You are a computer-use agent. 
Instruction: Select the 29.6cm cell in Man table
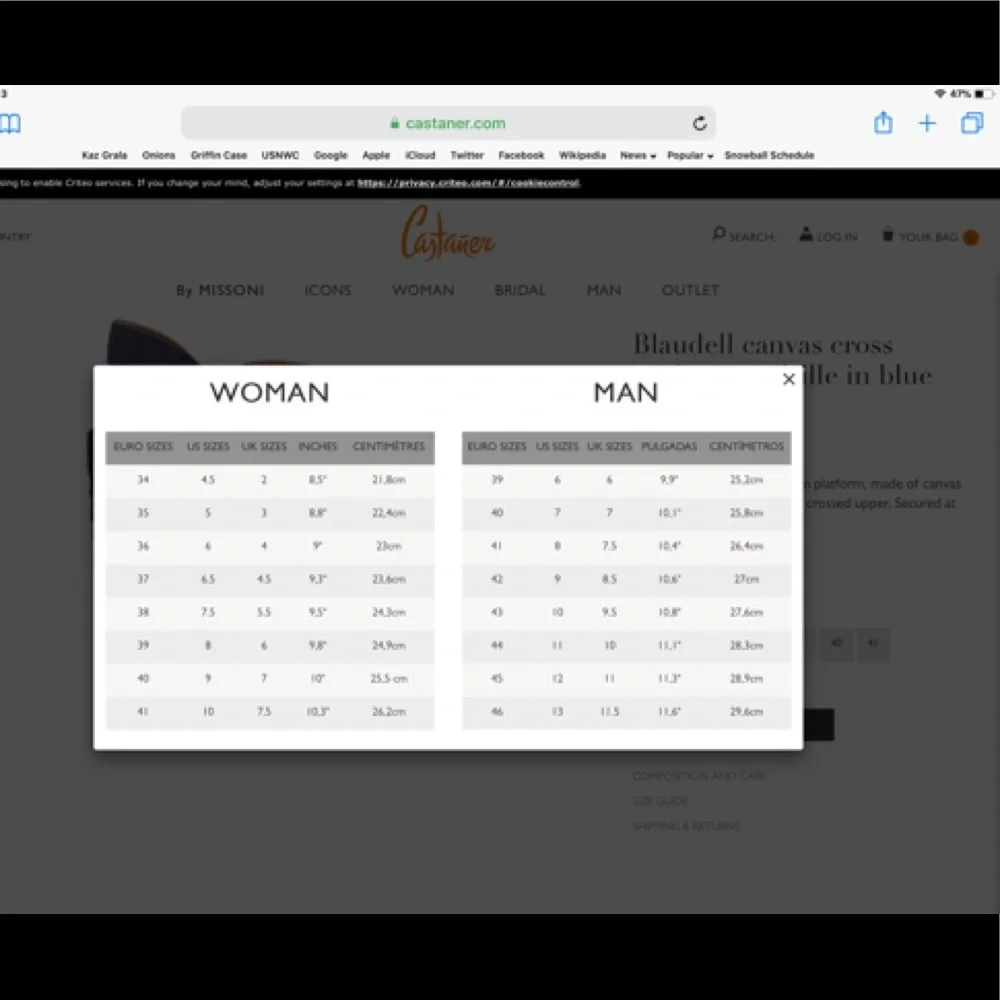(x=746, y=712)
